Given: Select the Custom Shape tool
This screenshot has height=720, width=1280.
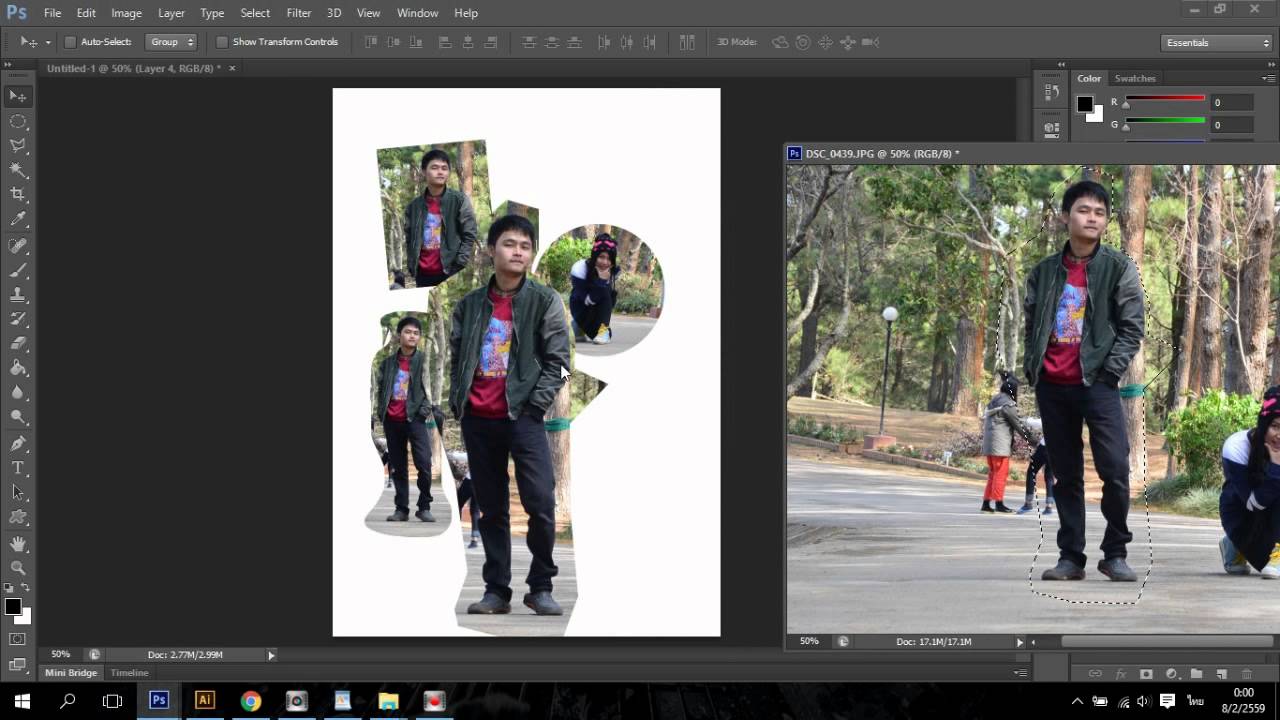Looking at the screenshot, I should pyautogui.click(x=18, y=518).
